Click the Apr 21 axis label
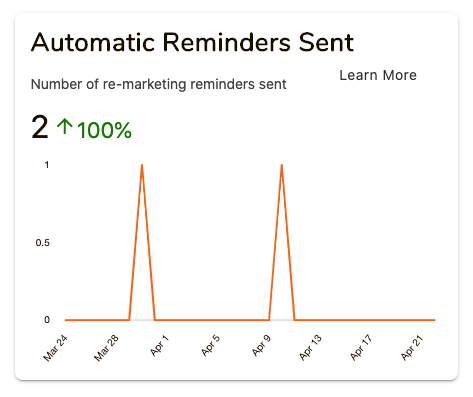Image resolution: width=473 pixels, height=397 pixels. click(x=412, y=348)
